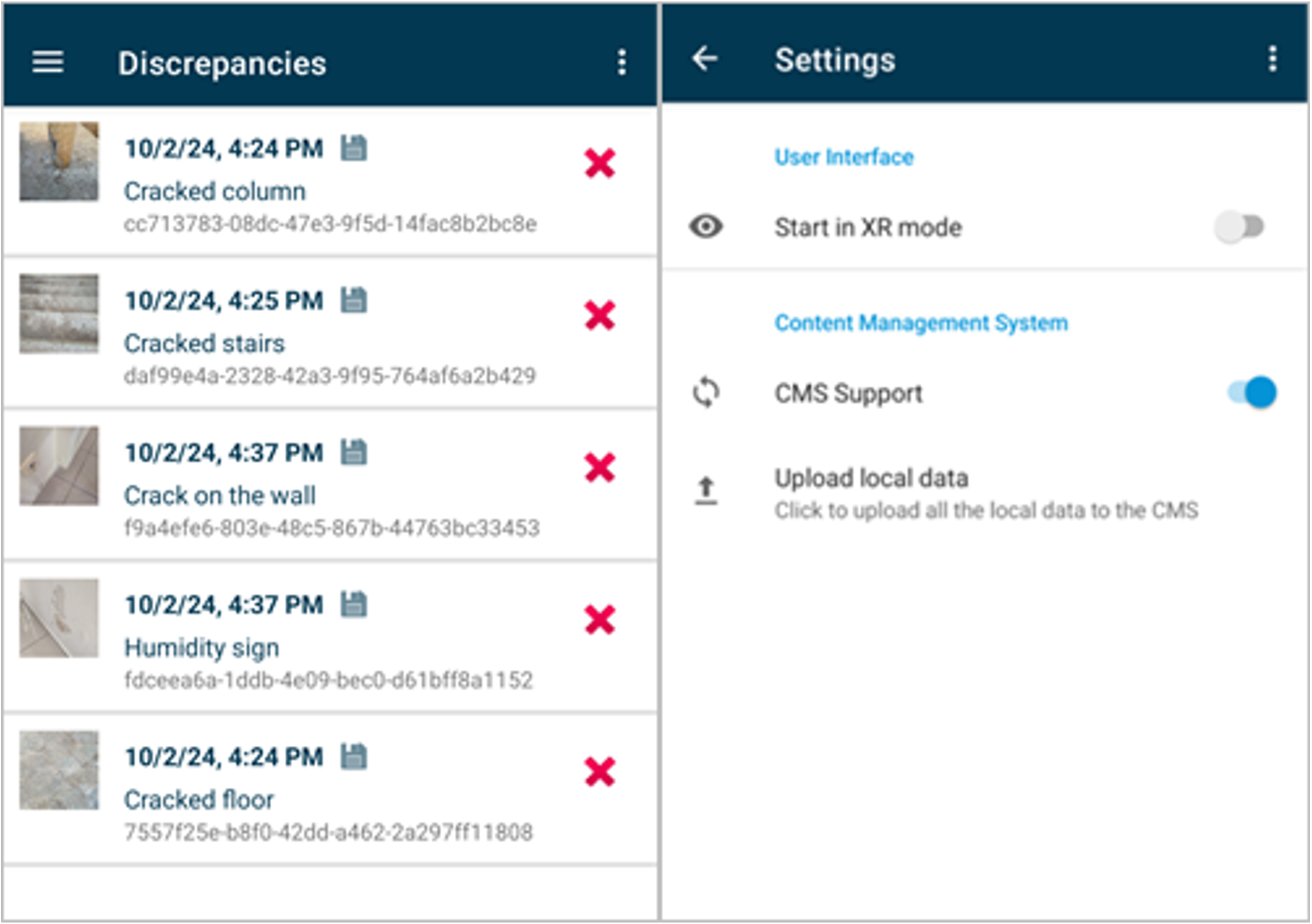Image resolution: width=1312 pixels, height=924 pixels.
Task: Remove the Crack on the wall item
Action: tap(600, 467)
